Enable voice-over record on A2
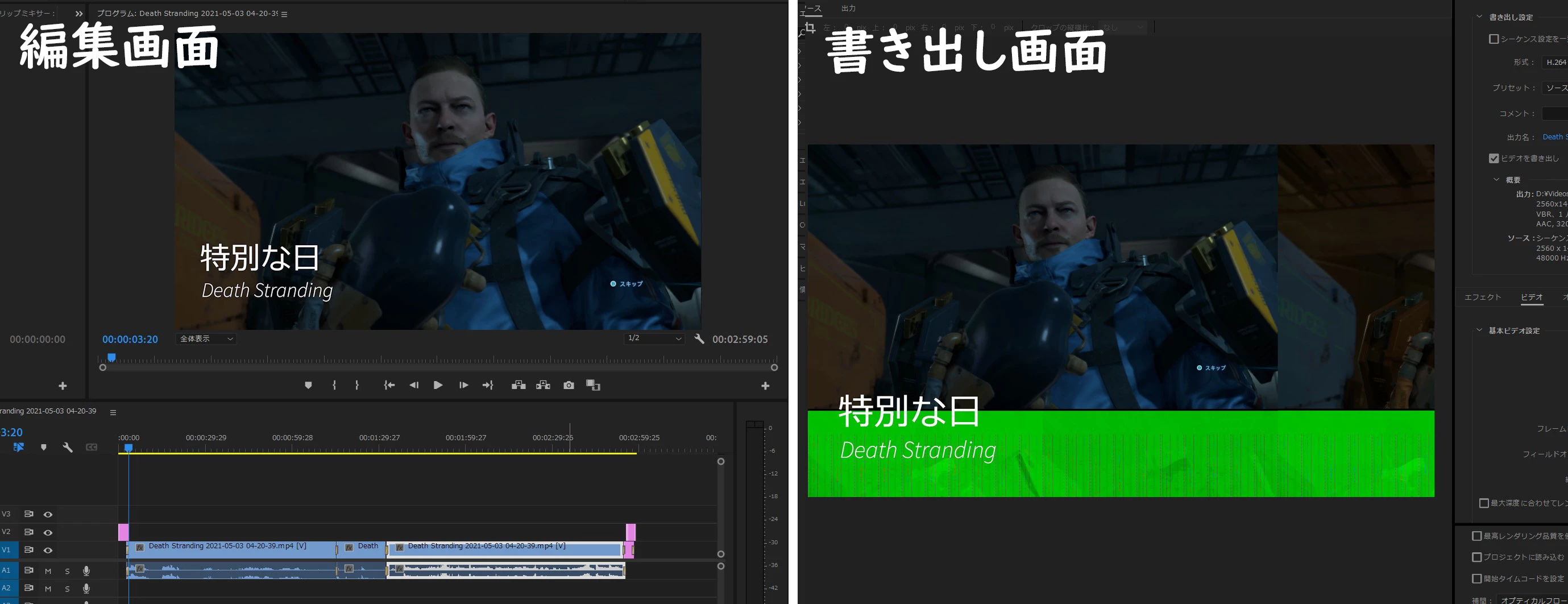 coord(86,588)
